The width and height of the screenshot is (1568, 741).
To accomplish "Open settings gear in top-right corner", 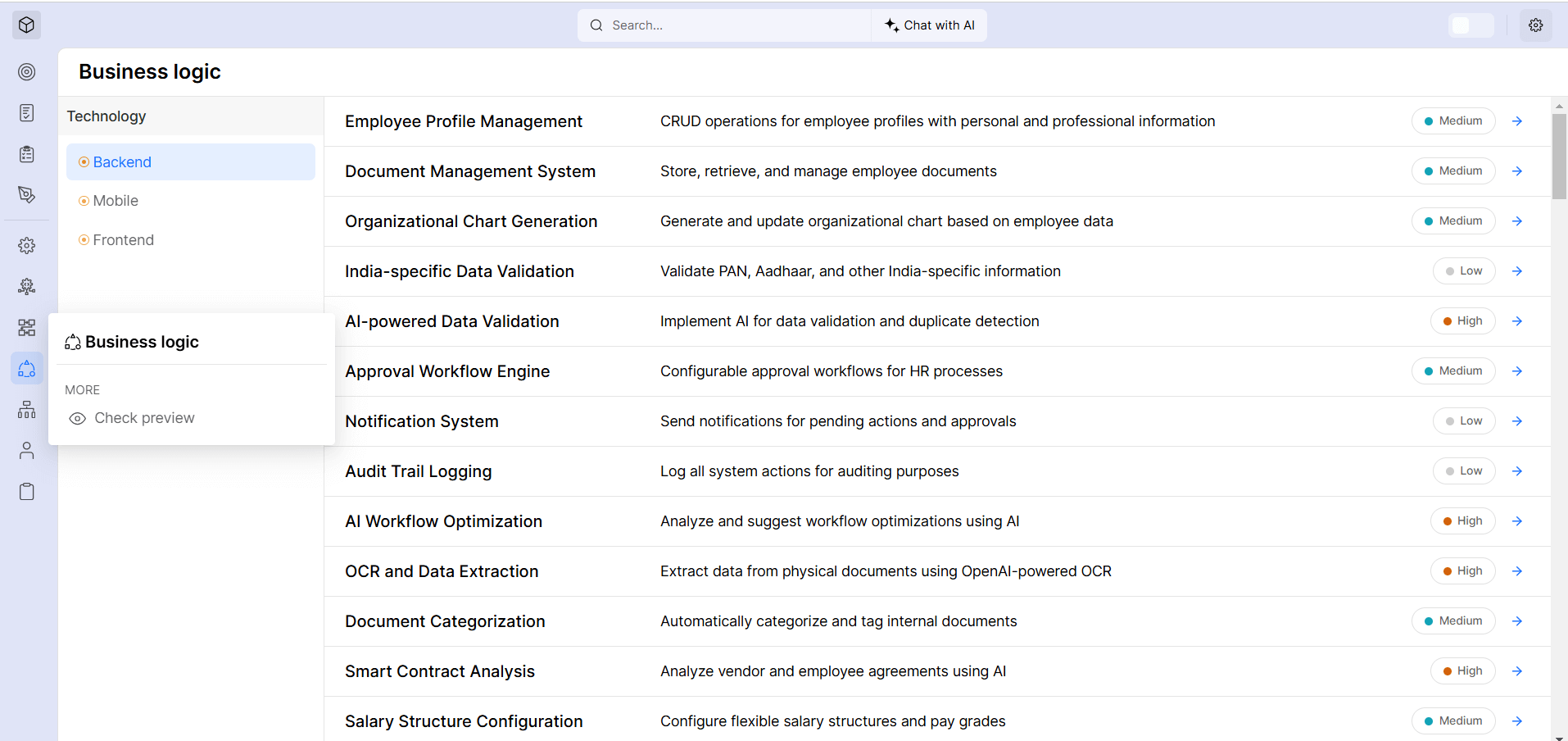I will click(1535, 25).
